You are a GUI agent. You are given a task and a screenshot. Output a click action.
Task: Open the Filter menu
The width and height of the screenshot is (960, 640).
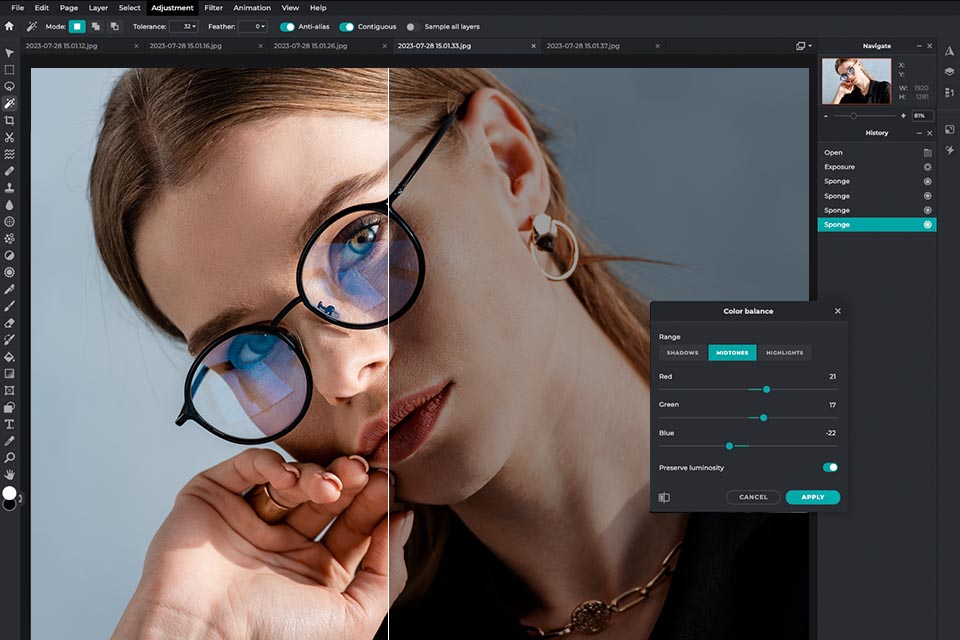pyautogui.click(x=213, y=8)
